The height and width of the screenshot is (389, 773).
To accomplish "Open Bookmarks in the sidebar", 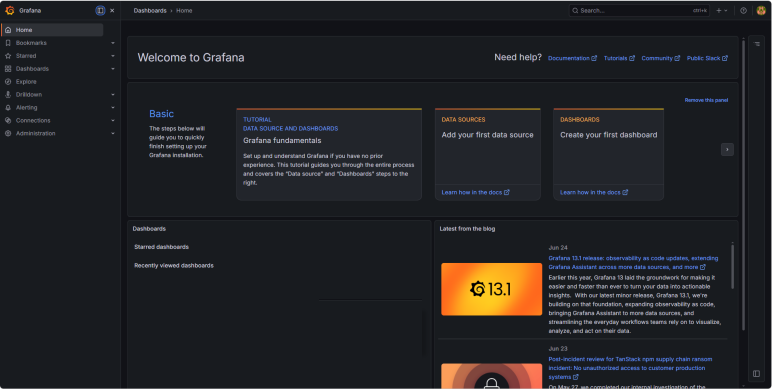I will pos(31,43).
